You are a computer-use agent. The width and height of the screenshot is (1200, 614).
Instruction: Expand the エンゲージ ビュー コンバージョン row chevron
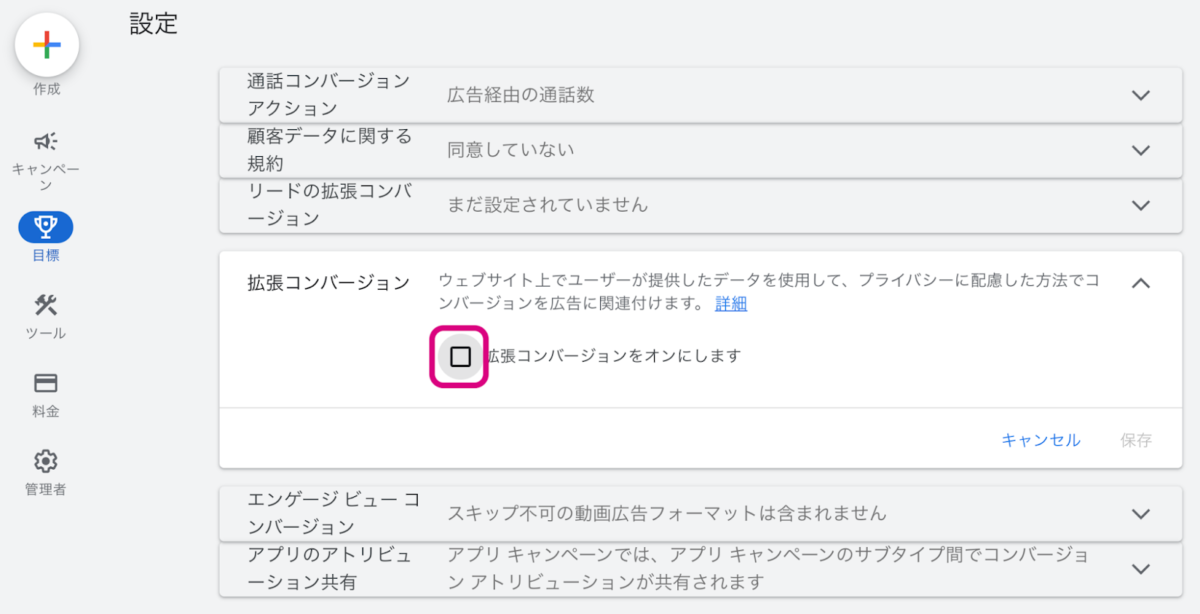point(1140,514)
